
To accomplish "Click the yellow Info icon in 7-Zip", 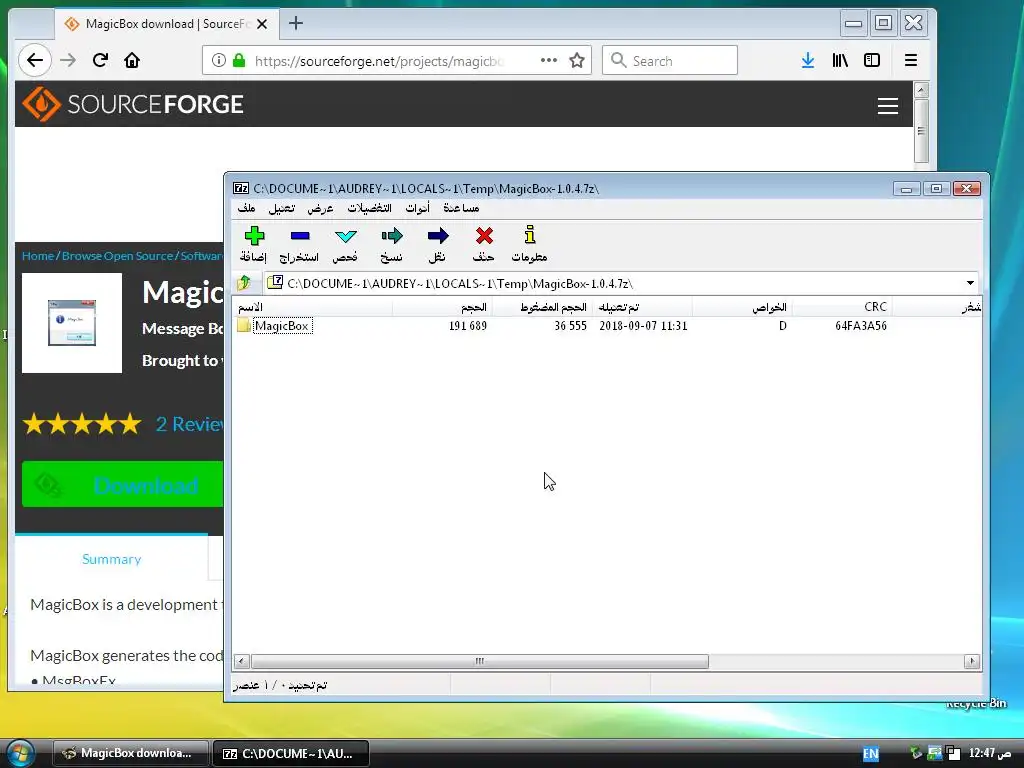I will coord(530,234).
